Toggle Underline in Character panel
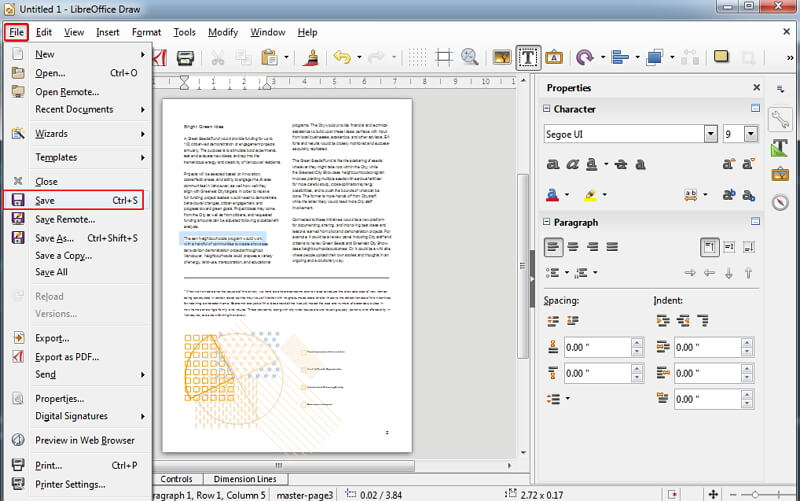This screenshot has width=800, height=501. click(x=591, y=164)
